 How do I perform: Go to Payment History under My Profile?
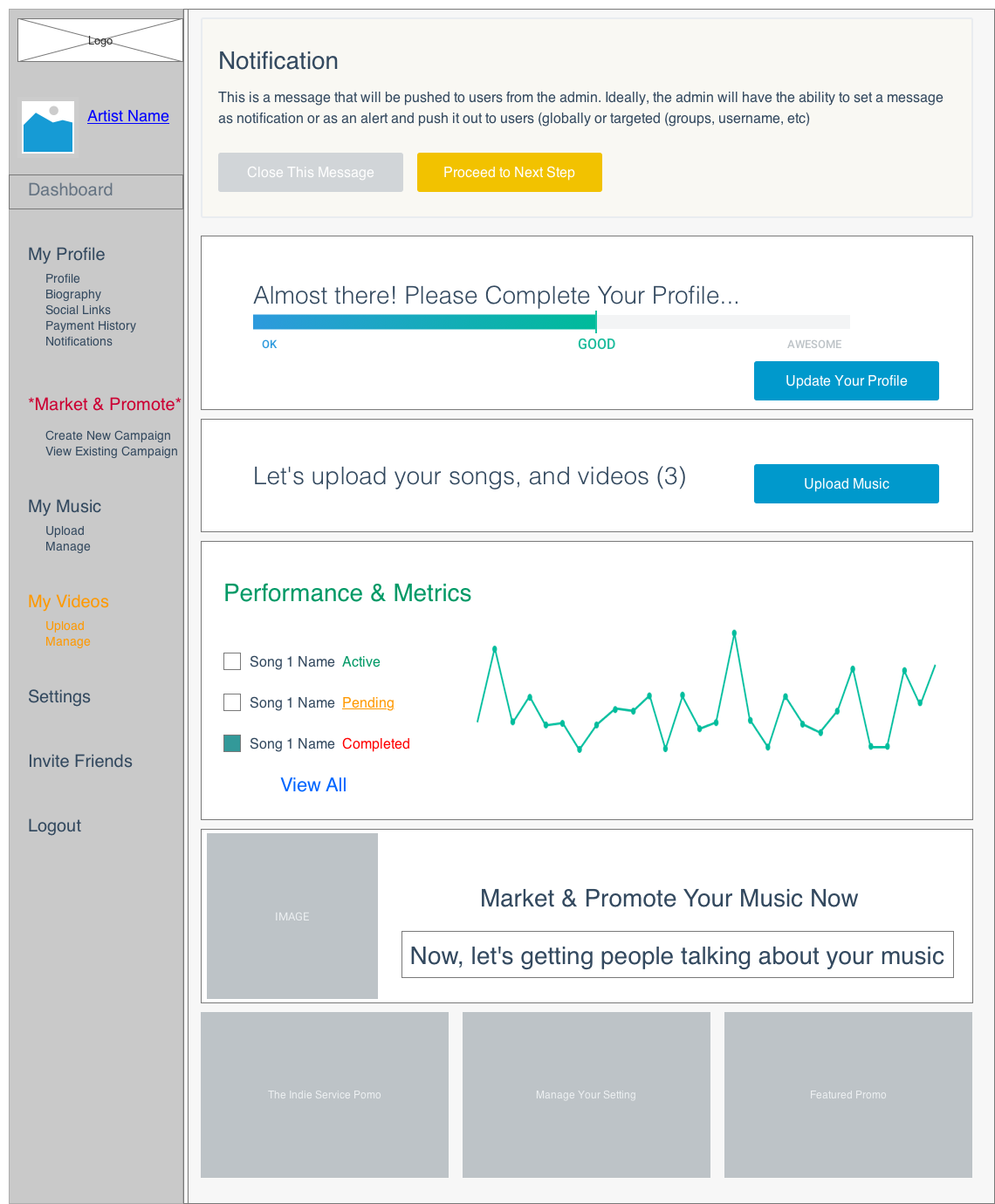click(x=91, y=325)
